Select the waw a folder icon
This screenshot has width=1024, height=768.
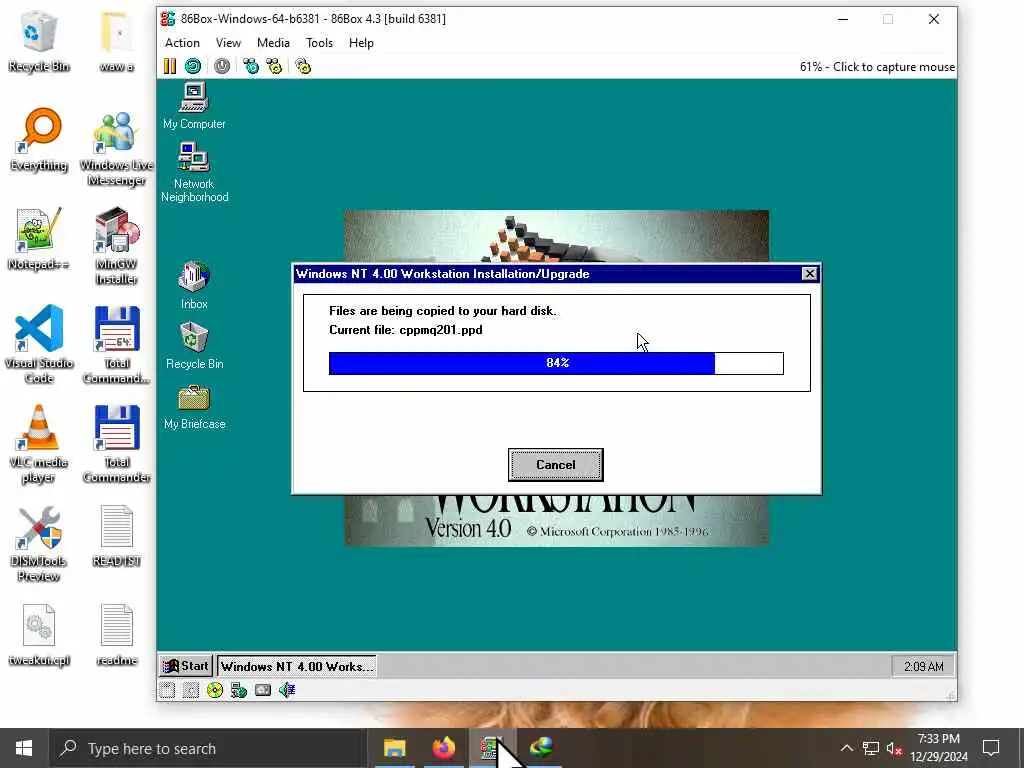(116, 42)
